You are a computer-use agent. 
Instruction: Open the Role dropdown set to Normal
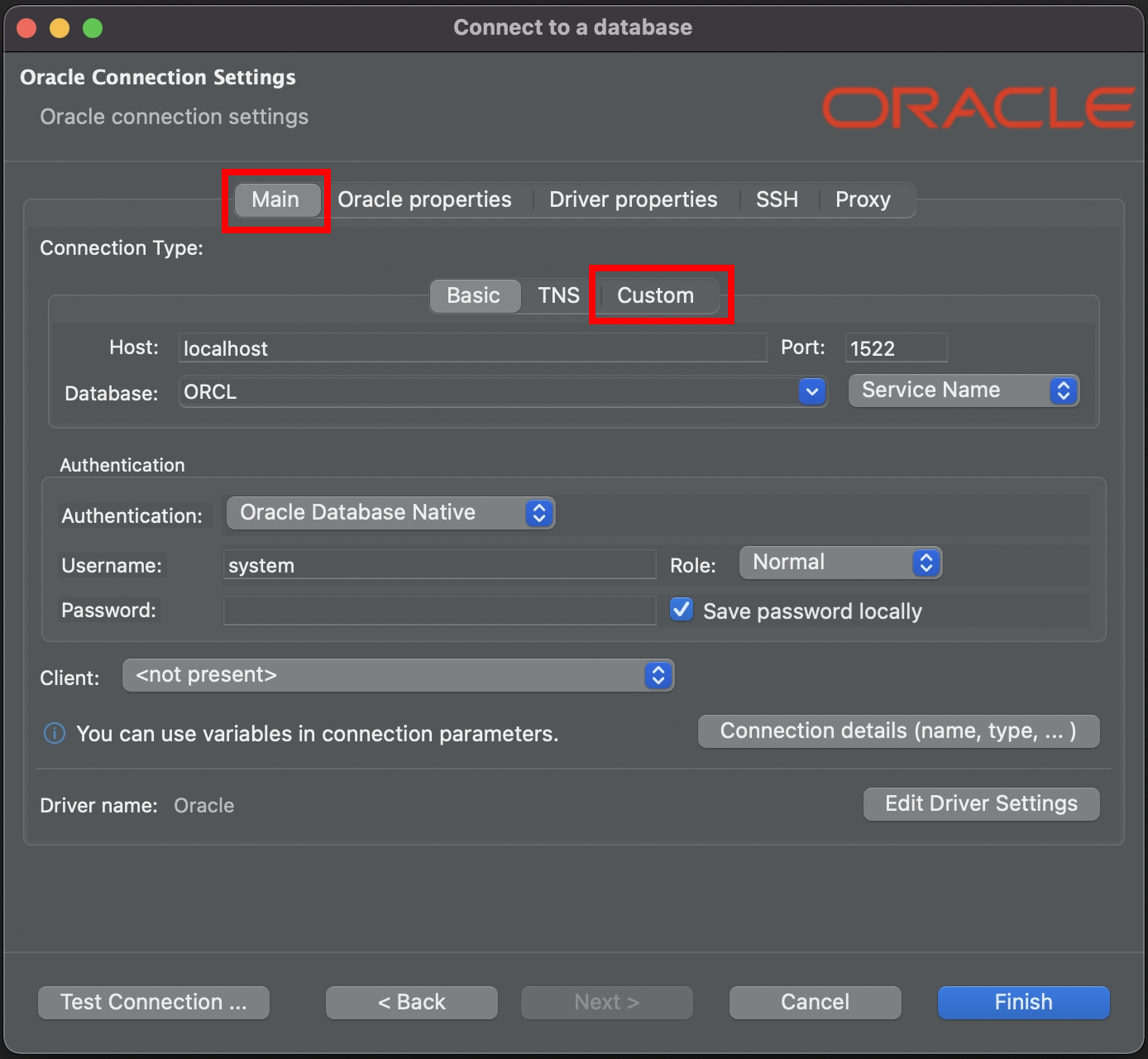pos(840,563)
